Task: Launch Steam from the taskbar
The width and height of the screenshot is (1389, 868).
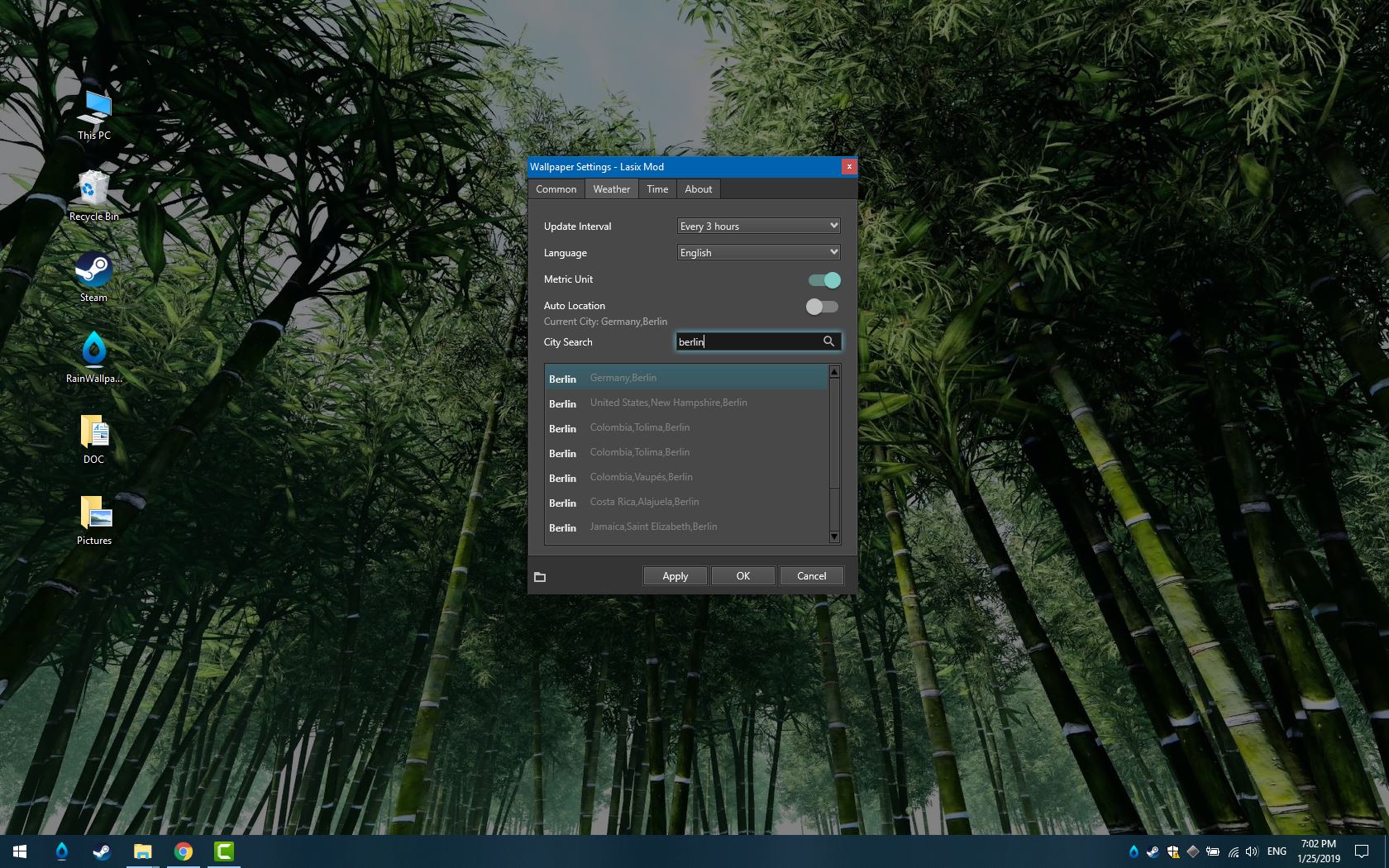Action: click(102, 851)
